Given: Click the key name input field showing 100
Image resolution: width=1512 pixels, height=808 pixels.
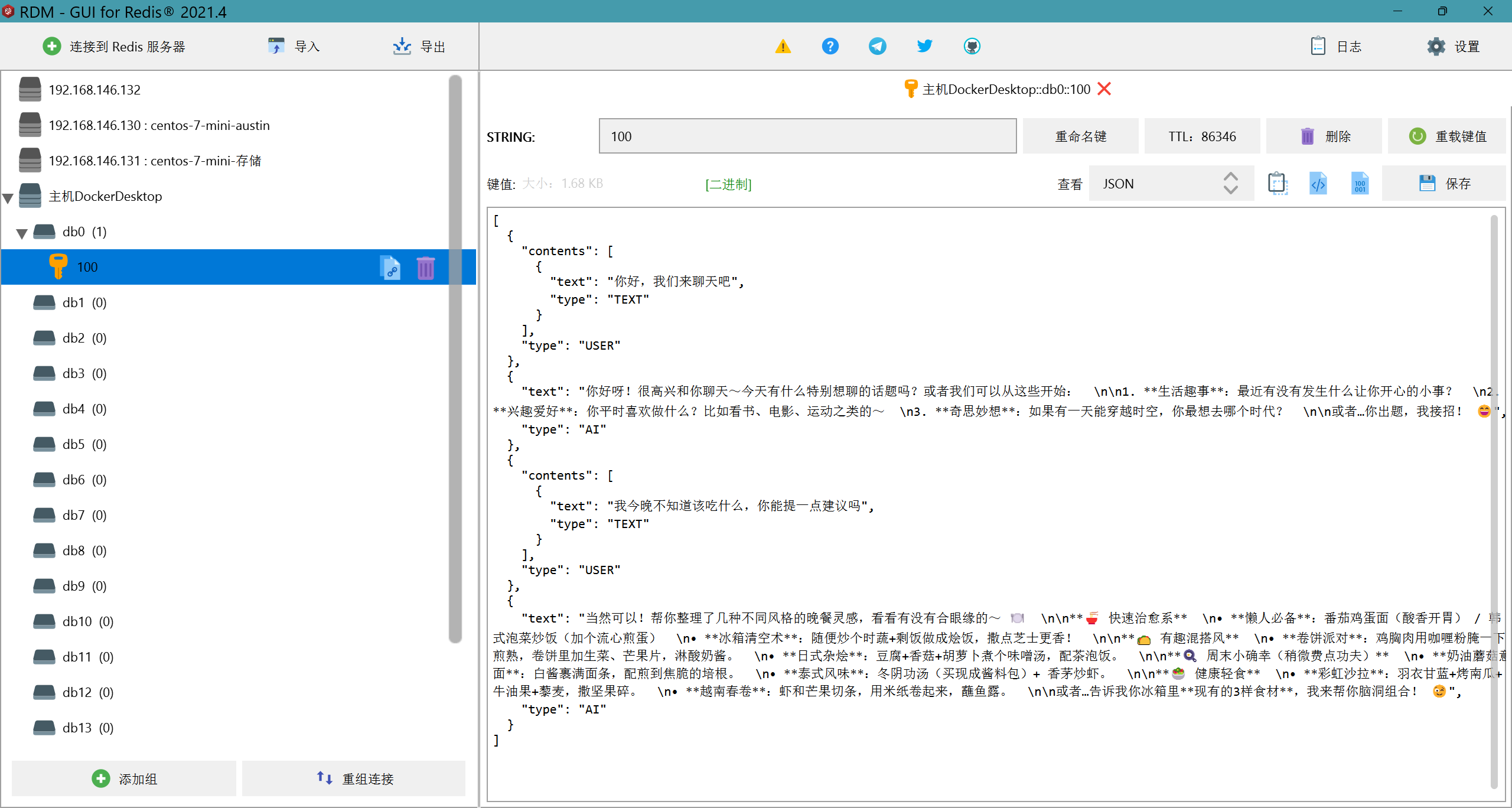Looking at the screenshot, I should (807, 136).
